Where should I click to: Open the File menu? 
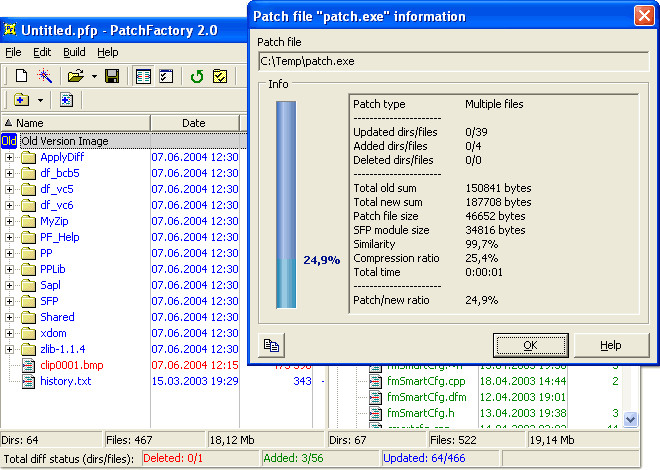(13, 52)
